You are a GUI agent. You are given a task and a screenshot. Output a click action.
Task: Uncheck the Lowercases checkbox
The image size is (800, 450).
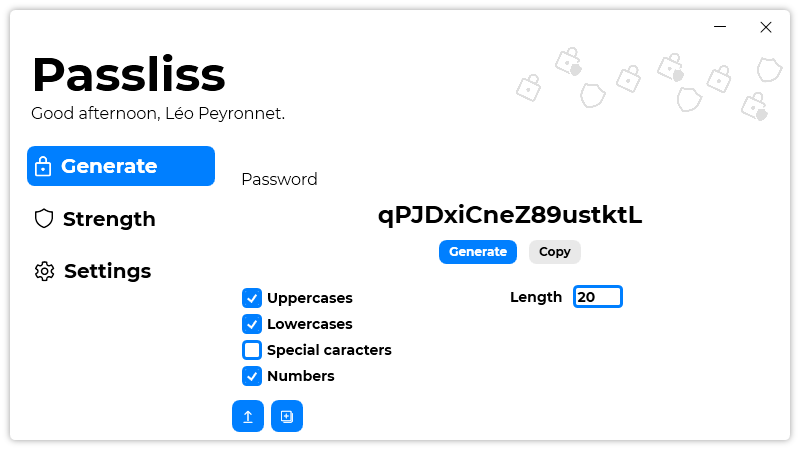(x=252, y=324)
